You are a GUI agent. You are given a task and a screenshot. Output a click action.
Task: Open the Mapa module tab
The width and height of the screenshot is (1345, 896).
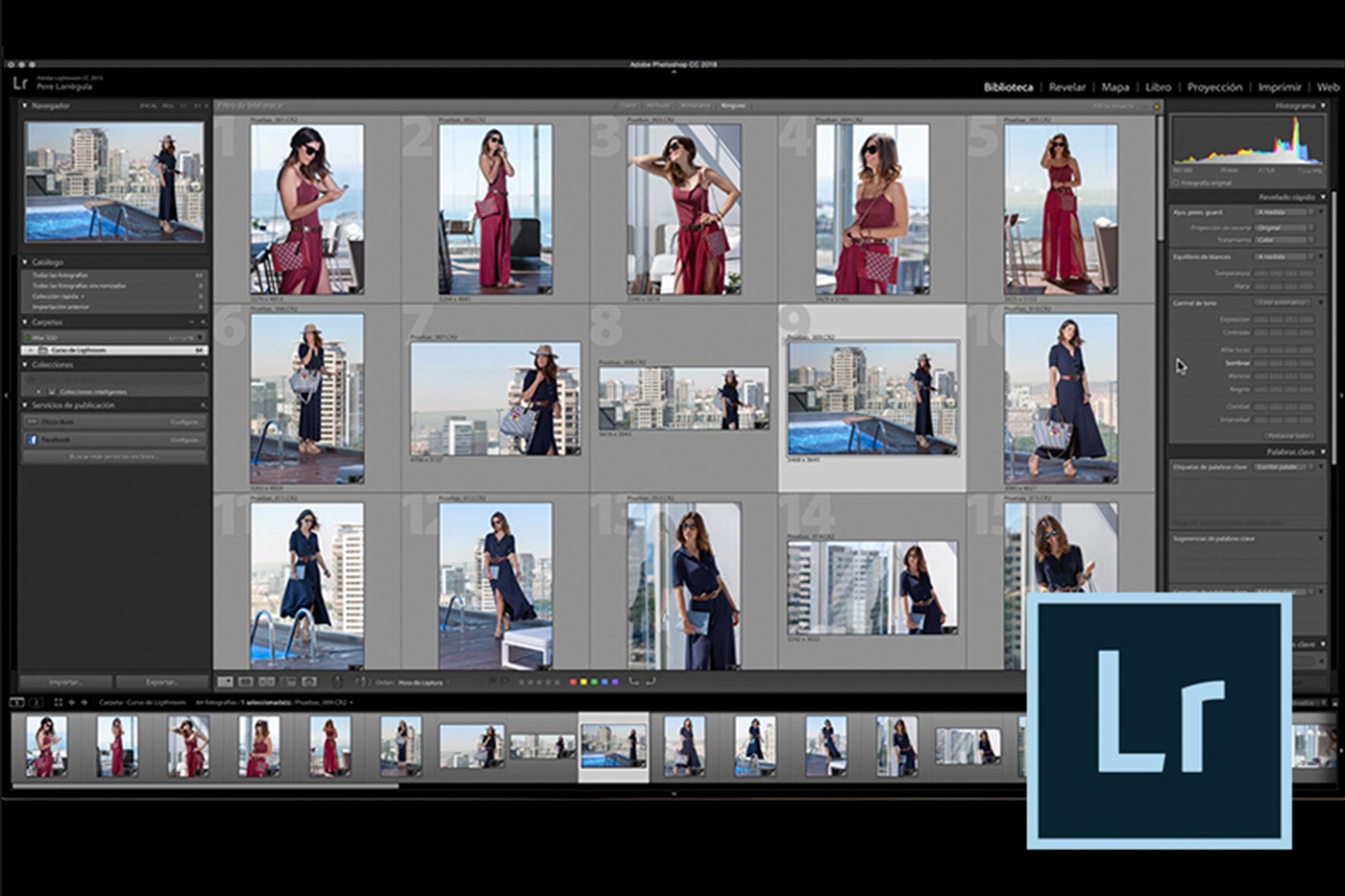point(1114,86)
